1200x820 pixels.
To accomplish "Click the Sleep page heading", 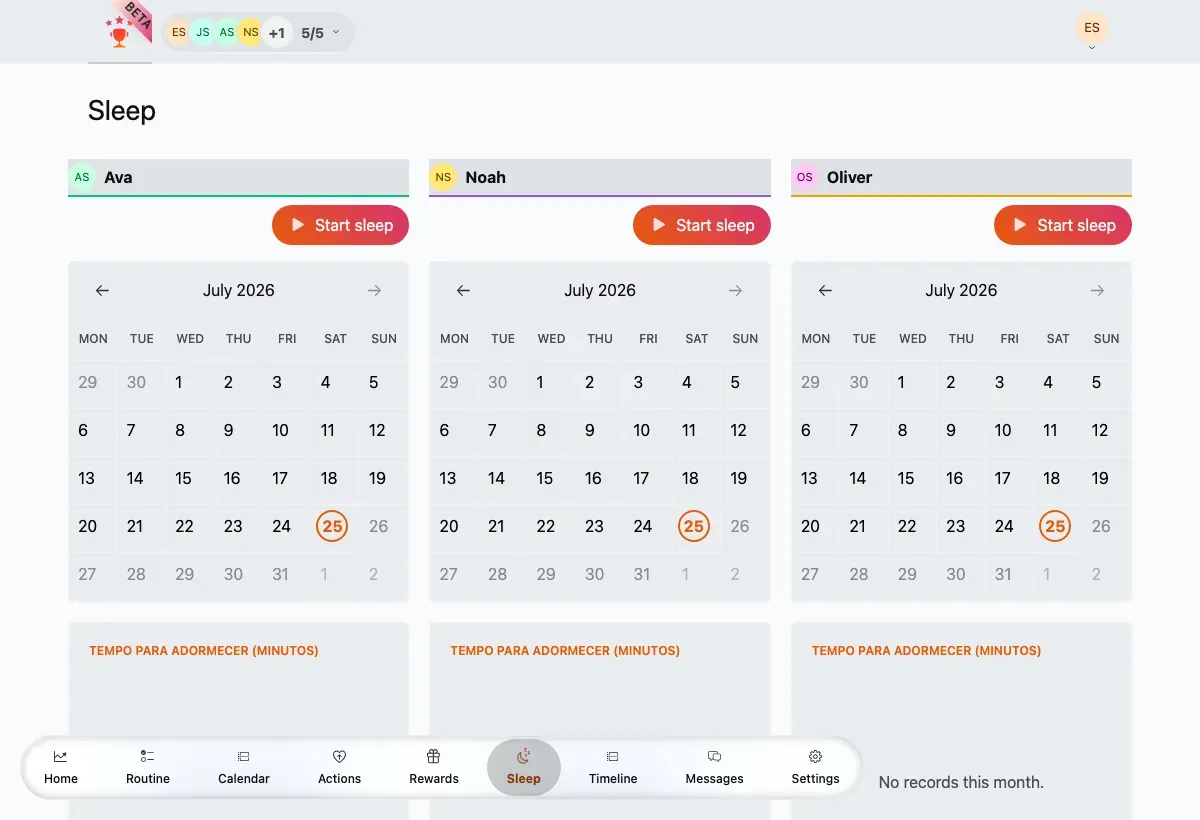I will 122,110.
